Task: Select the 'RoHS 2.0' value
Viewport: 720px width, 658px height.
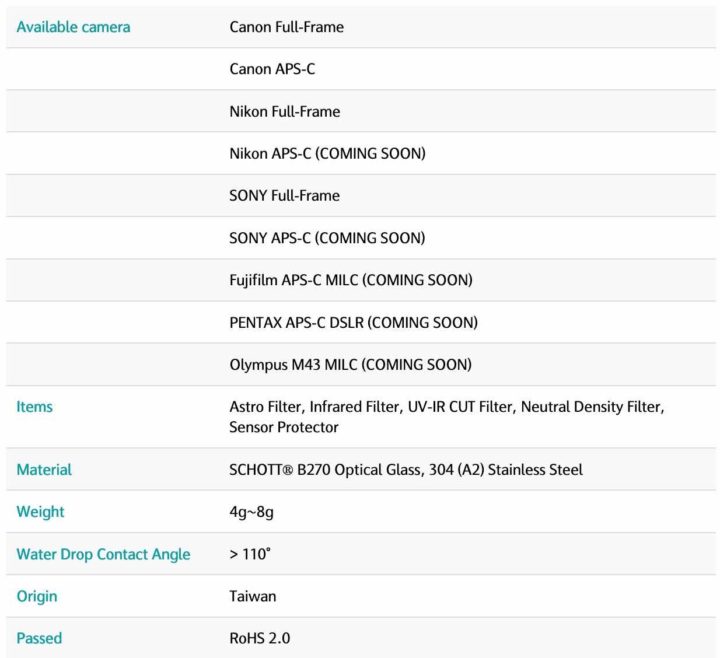Action: 259,638
